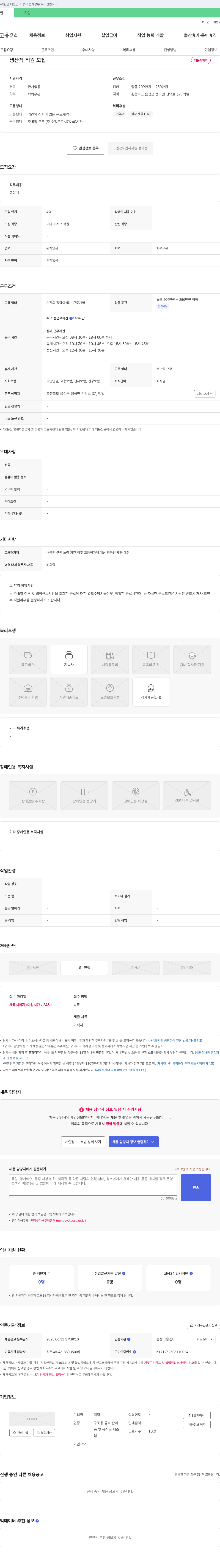Click info icon next to 인증기관
The width and height of the screenshot is (220, 1568).
[129, 1339]
